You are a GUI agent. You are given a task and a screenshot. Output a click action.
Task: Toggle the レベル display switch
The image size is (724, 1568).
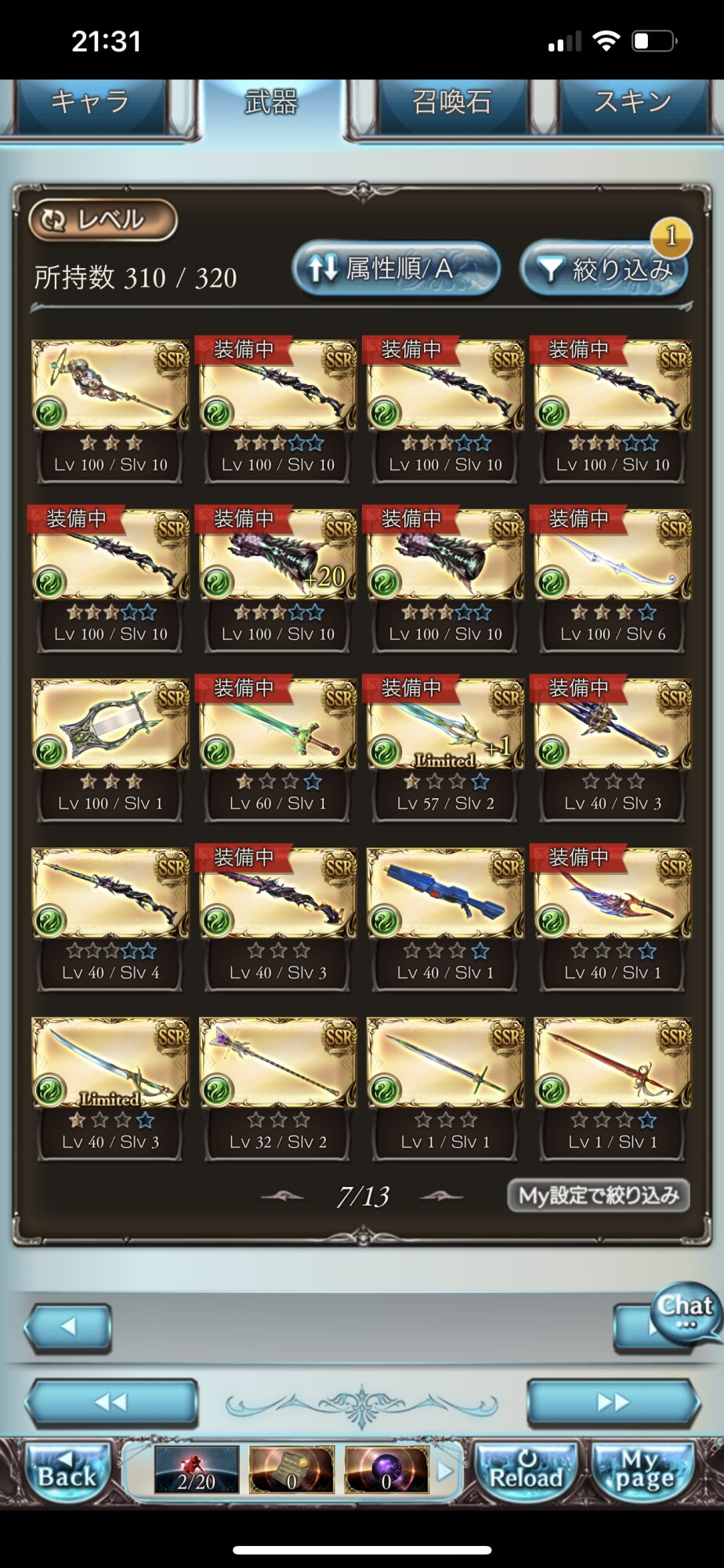pos(103,220)
